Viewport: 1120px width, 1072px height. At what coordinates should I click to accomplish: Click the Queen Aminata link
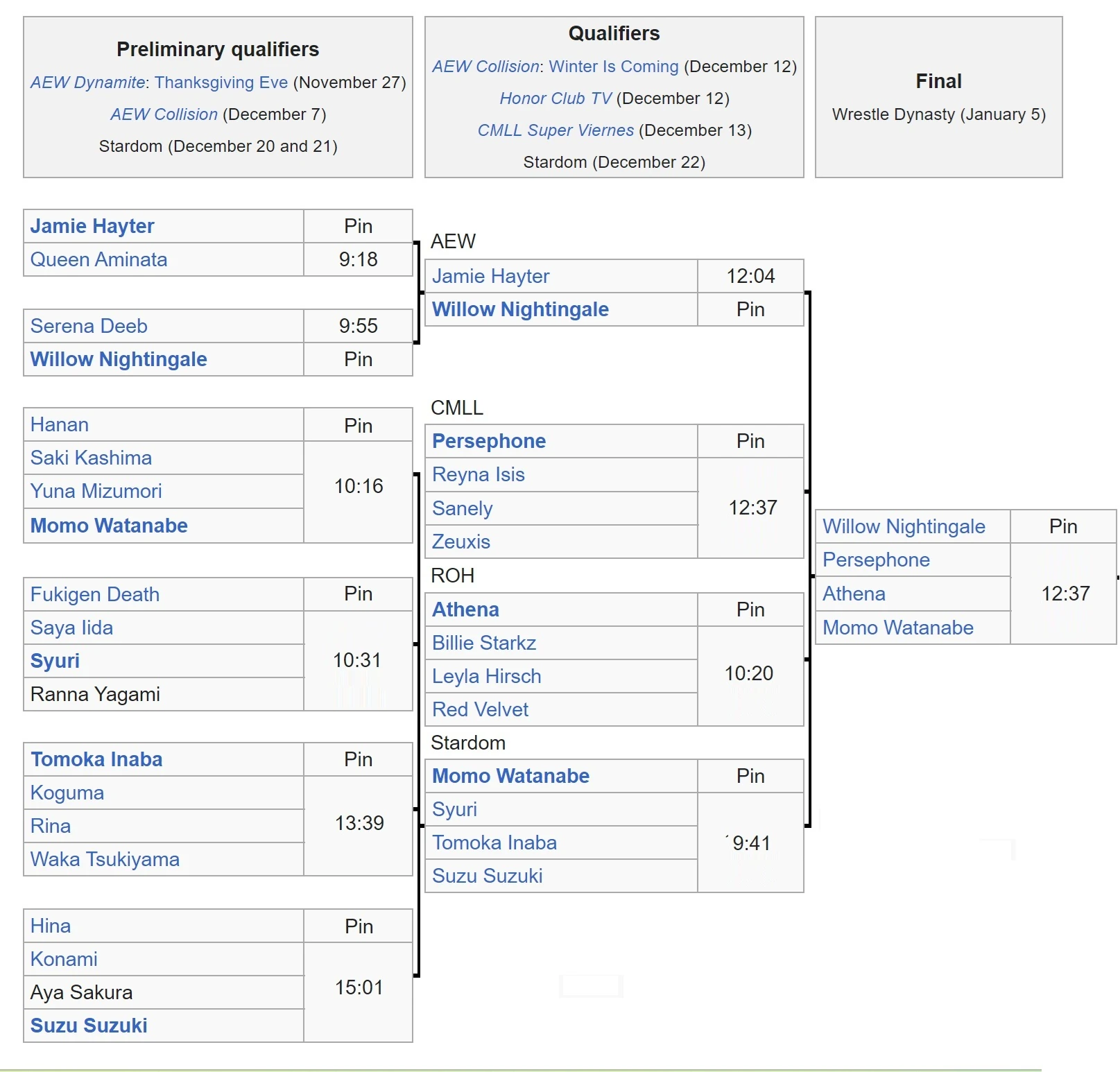tap(98, 259)
